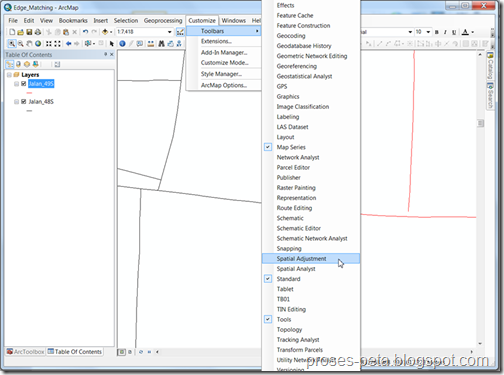Switch TOC to List By Selection

point(35,64)
